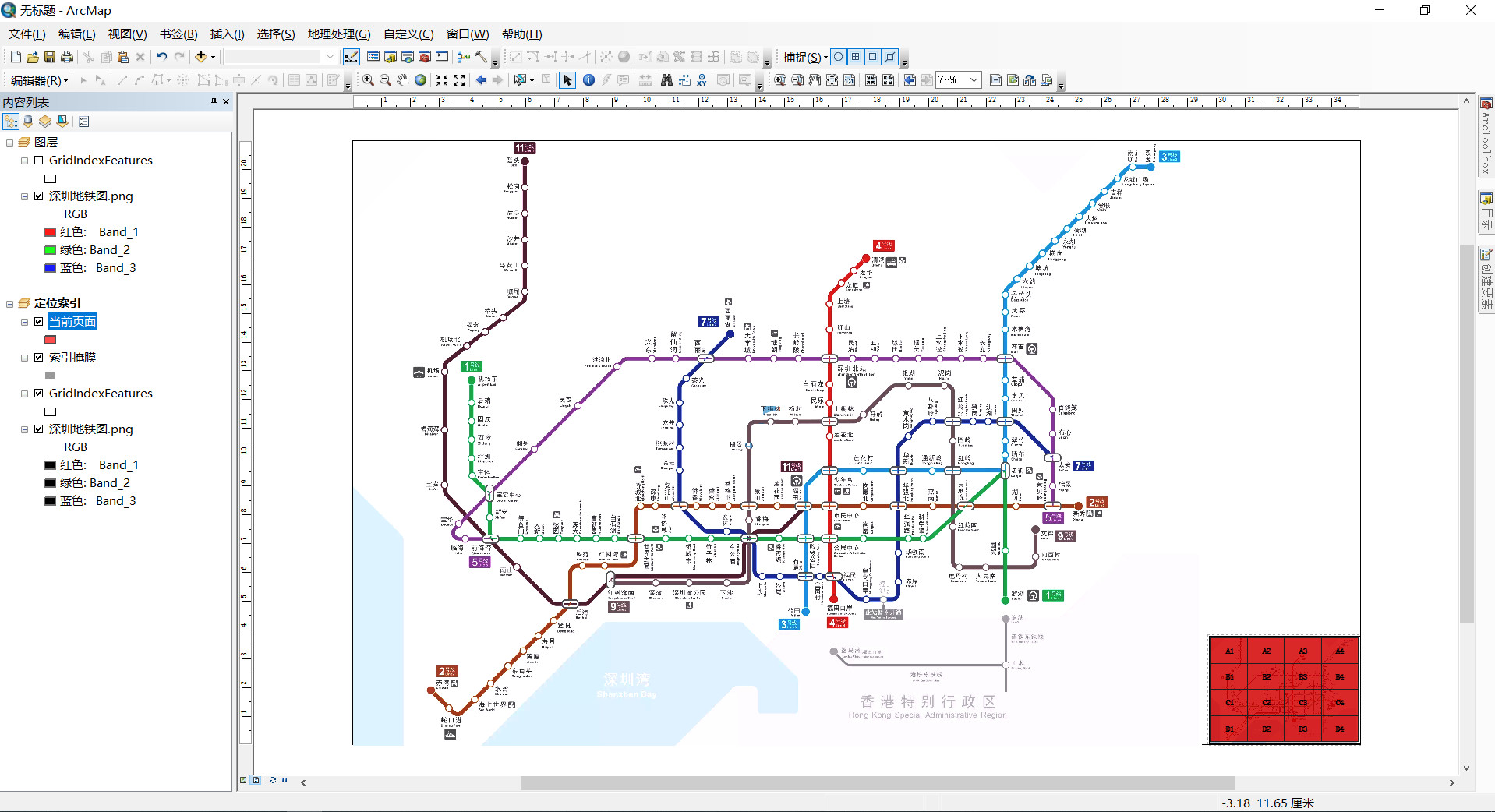This screenshot has width=1495, height=812.
Task: Switch to Data View button
Action: click(x=244, y=780)
